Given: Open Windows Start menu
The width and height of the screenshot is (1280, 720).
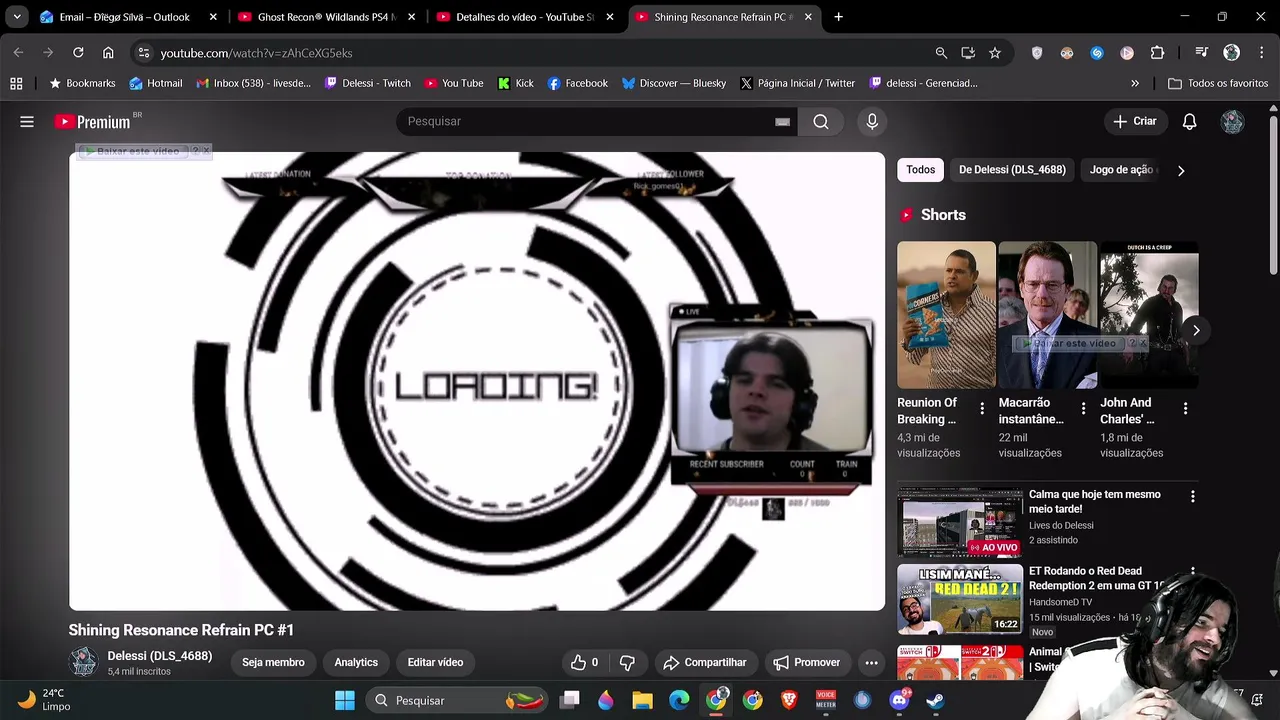Looking at the screenshot, I should [345, 700].
